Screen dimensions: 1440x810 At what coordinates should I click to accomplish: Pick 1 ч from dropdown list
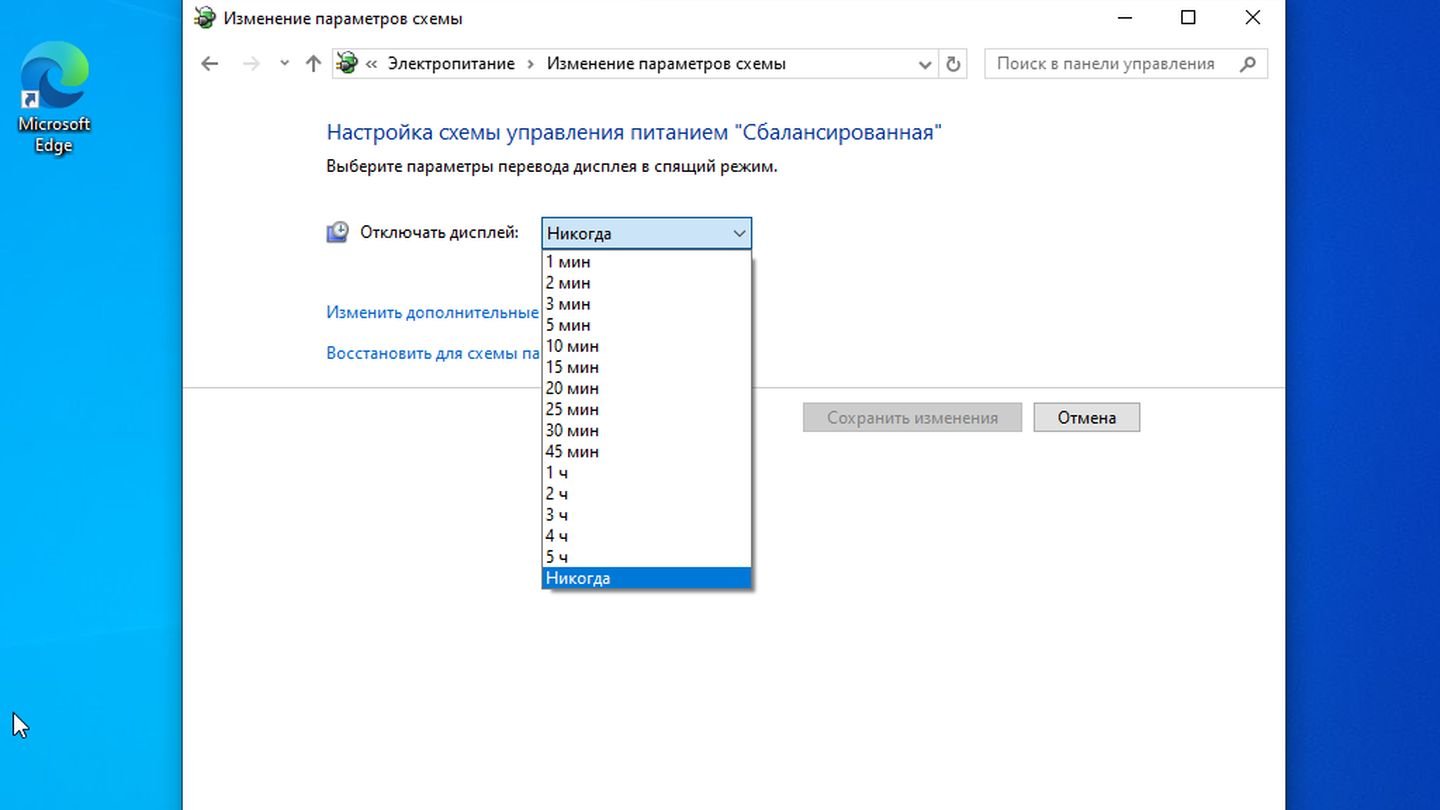647,472
